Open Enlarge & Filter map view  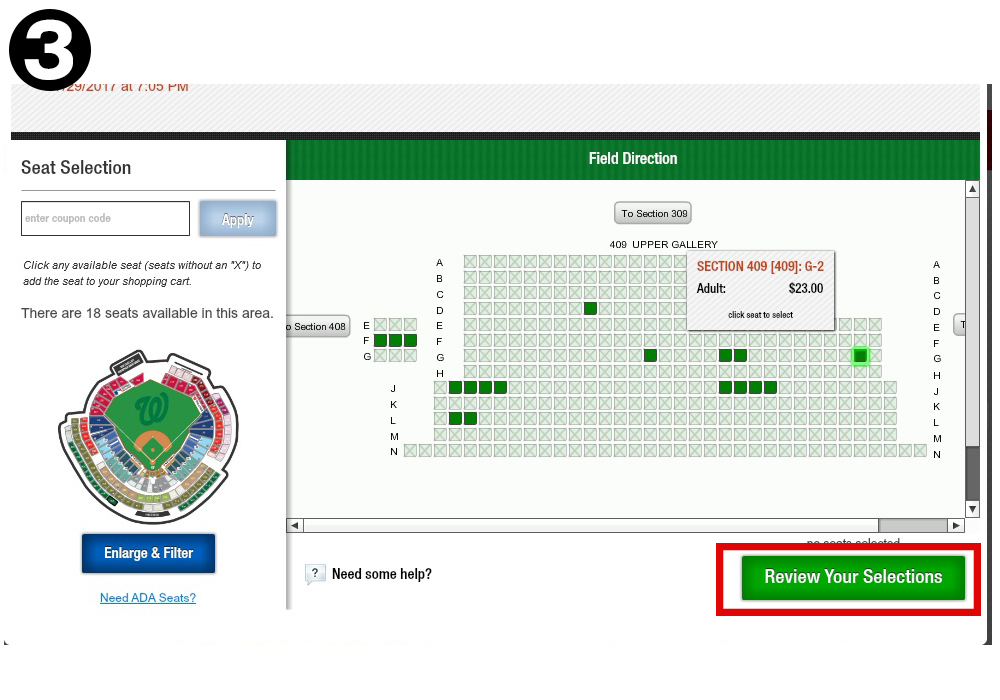click(148, 553)
